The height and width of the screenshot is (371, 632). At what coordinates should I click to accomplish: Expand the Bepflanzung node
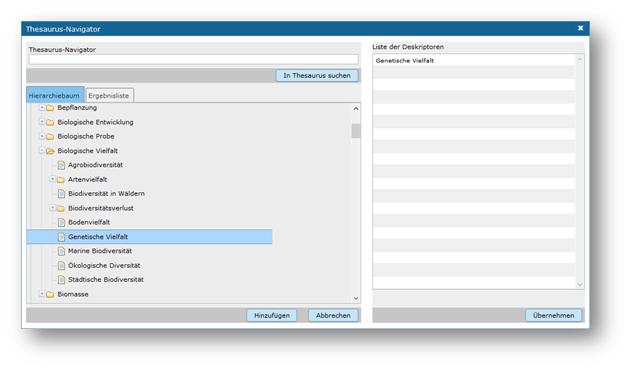(42, 108)
